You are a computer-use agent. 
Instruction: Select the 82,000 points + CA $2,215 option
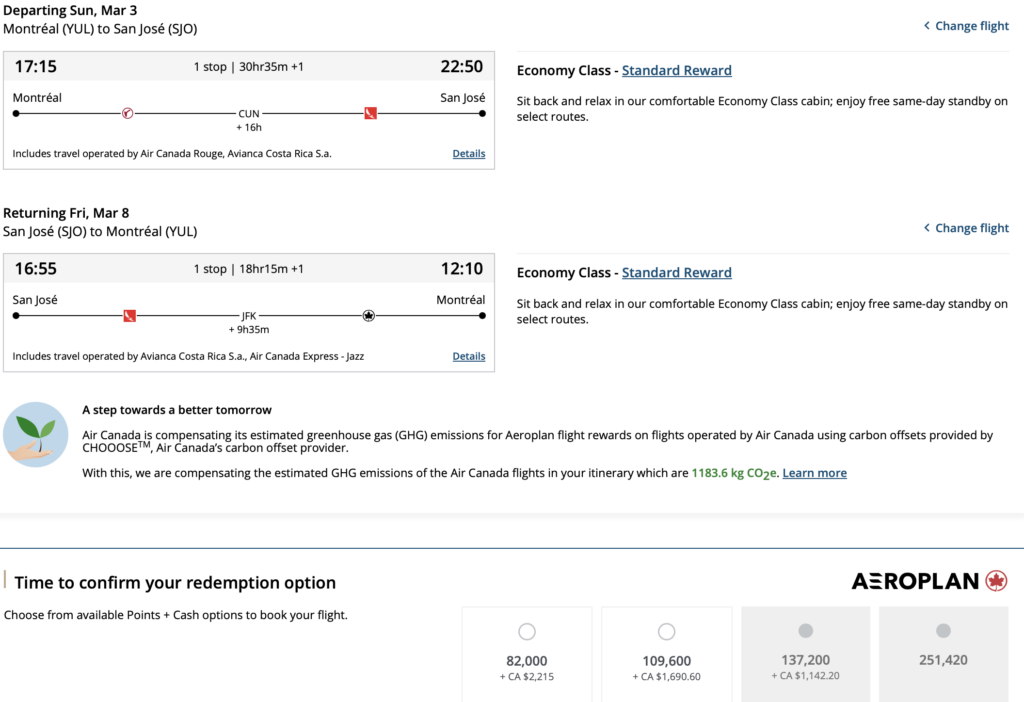(x=527, y=632)
